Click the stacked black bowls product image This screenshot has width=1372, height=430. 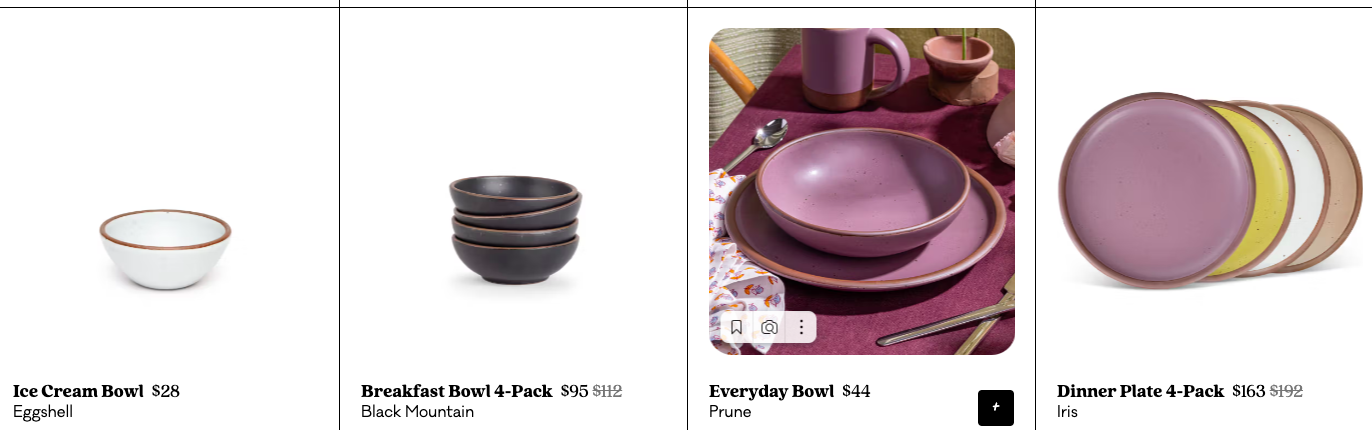tap(515, 231)
